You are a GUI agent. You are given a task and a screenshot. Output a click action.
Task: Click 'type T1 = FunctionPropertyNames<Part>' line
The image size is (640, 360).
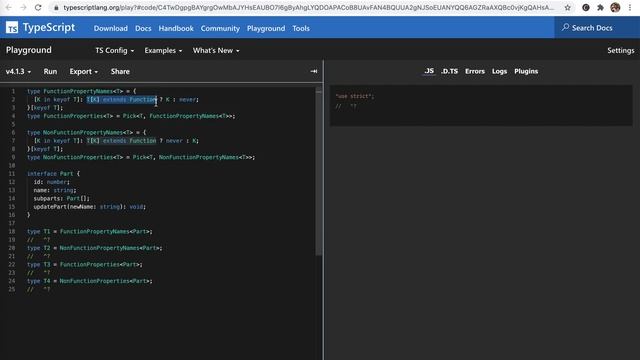pos(89,231)
